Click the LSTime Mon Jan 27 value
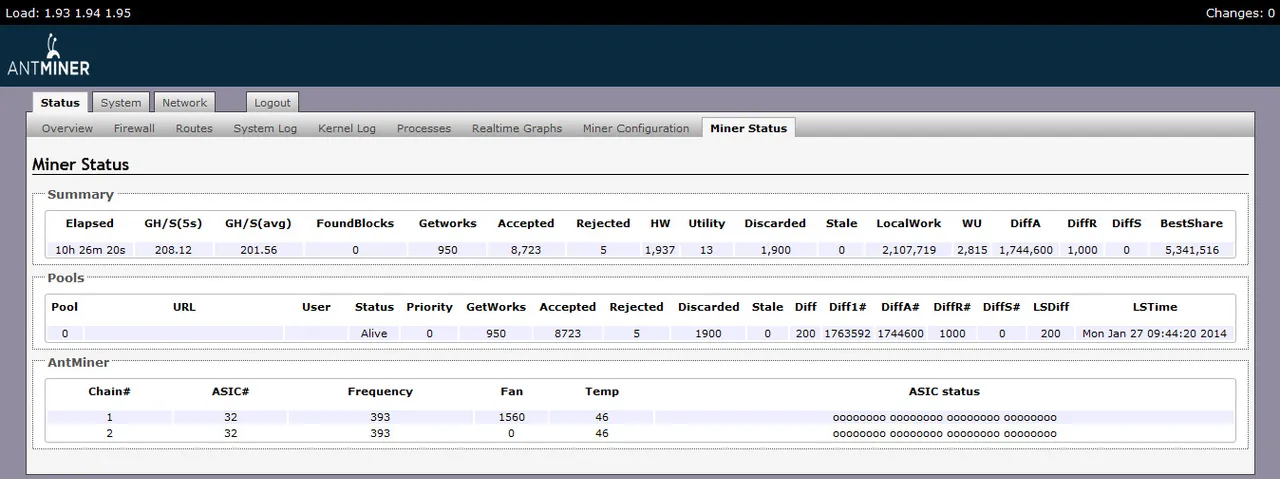Viewport: 1280px width, 479px height. tap(1155, 334)
